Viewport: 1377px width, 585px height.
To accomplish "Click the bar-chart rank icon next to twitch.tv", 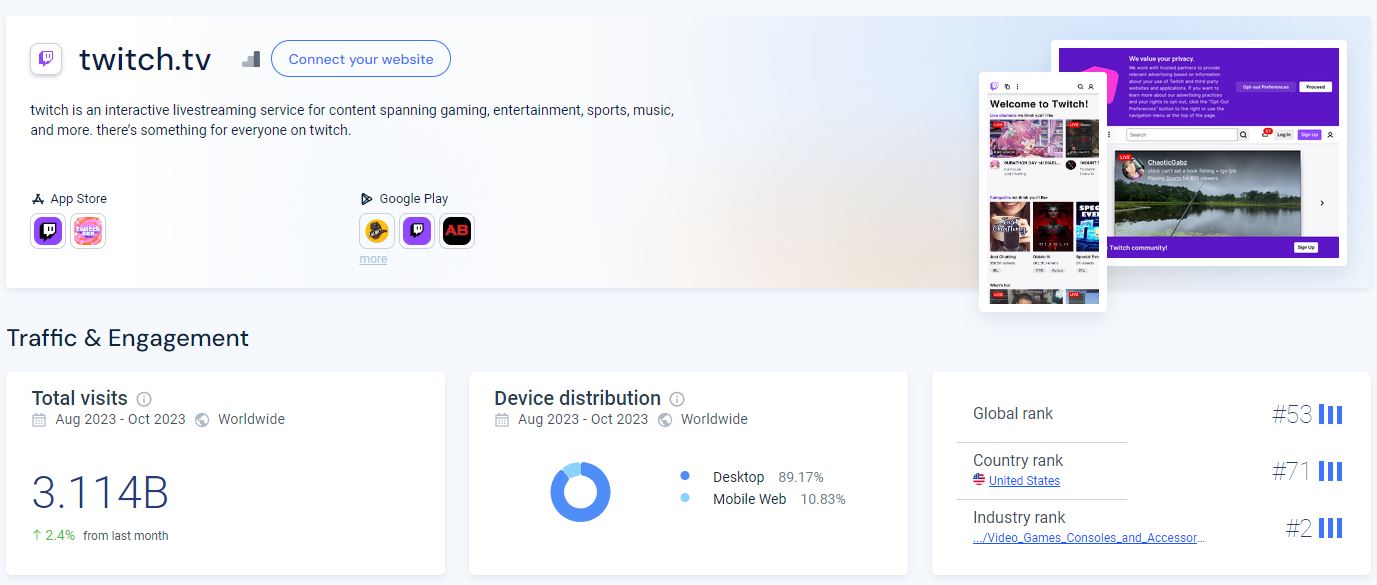I will tap(251, 59).
